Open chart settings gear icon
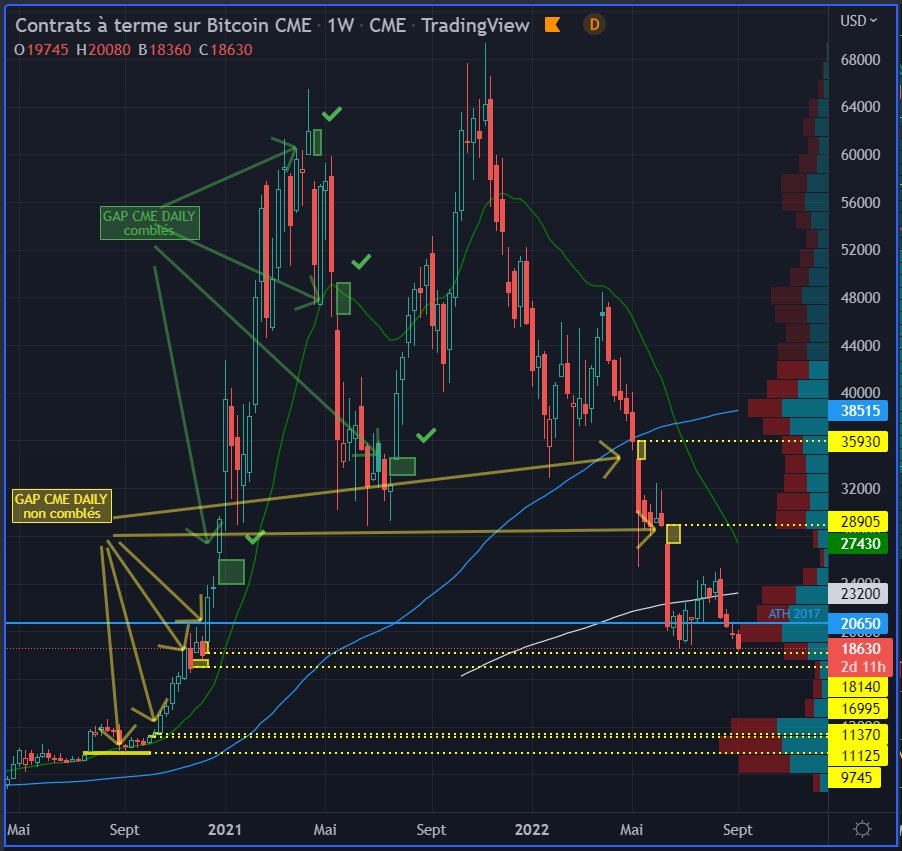Image resolution: width=902 pixels, height=851 pixels. click(x=862, y=829)
